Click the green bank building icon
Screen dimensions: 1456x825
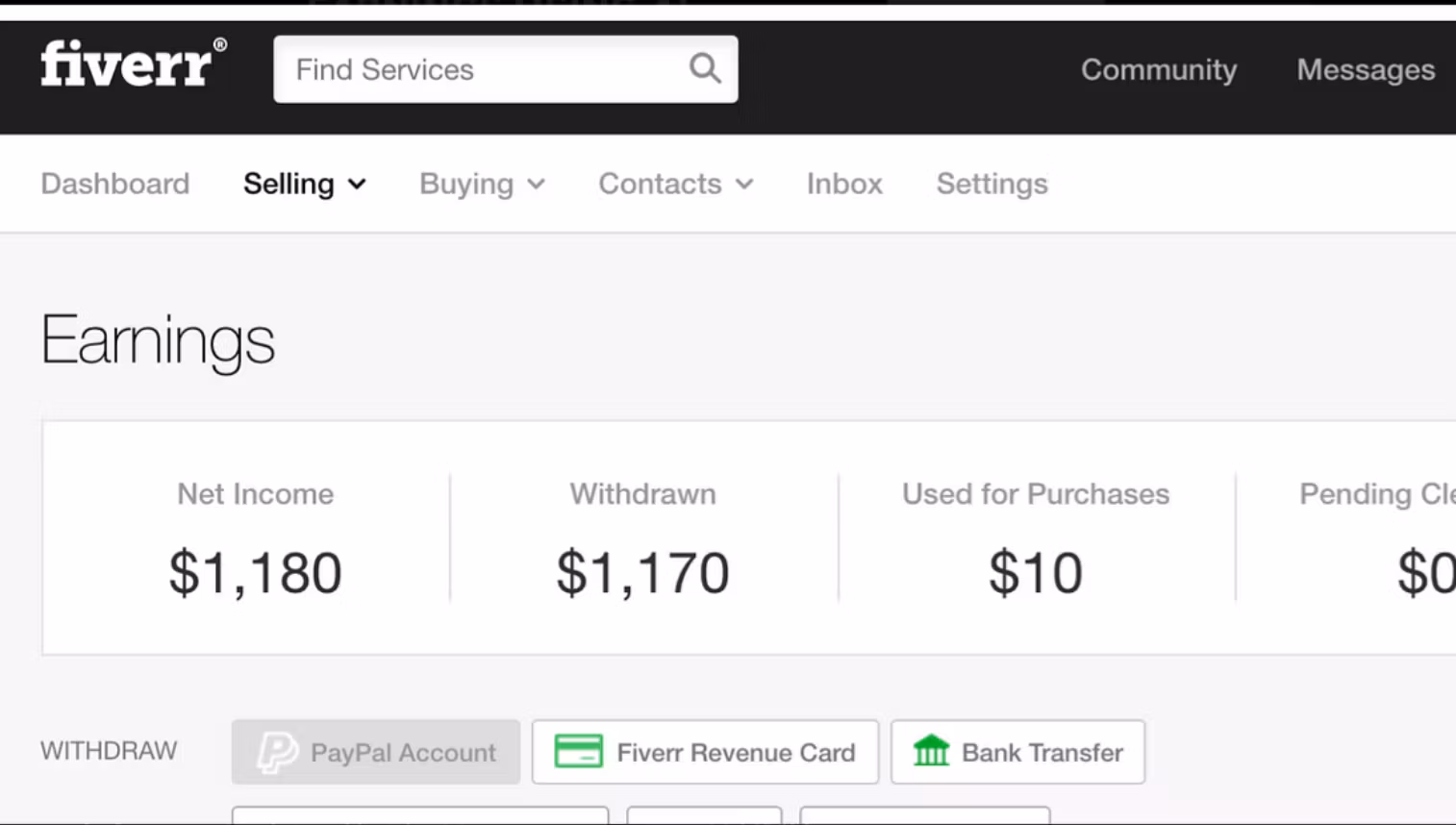(x=930, y=751)
